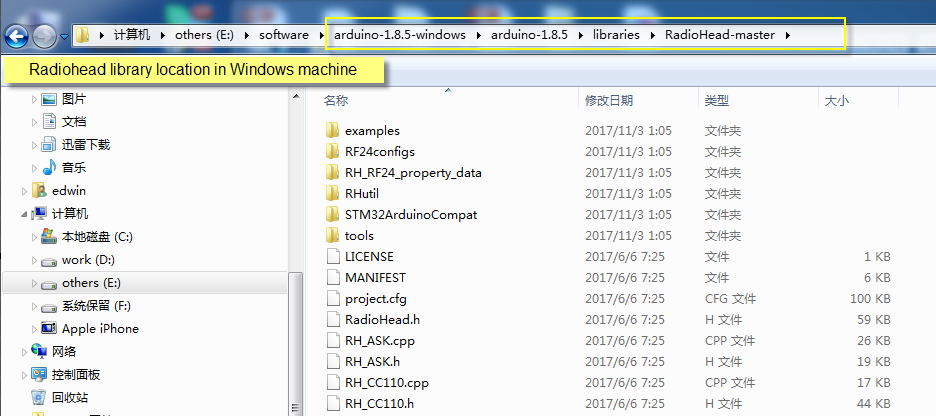Open 音乐 in the navigation pane
Viewport: 936px width, 416px height.
click(x=74, y=168)
